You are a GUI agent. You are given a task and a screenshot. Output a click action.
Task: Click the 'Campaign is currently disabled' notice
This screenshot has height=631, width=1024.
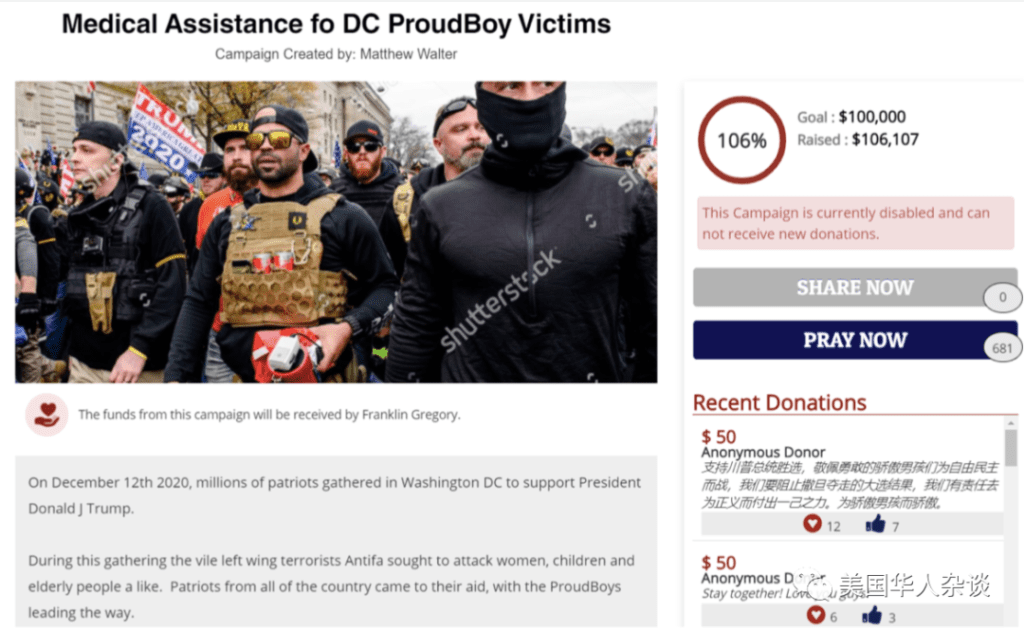(855, 222)
